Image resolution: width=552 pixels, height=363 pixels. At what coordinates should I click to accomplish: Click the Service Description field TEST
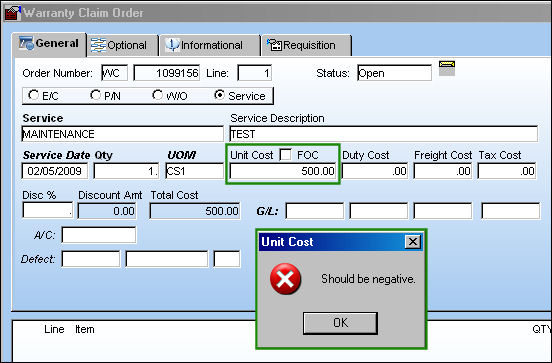tap(383, 134)
